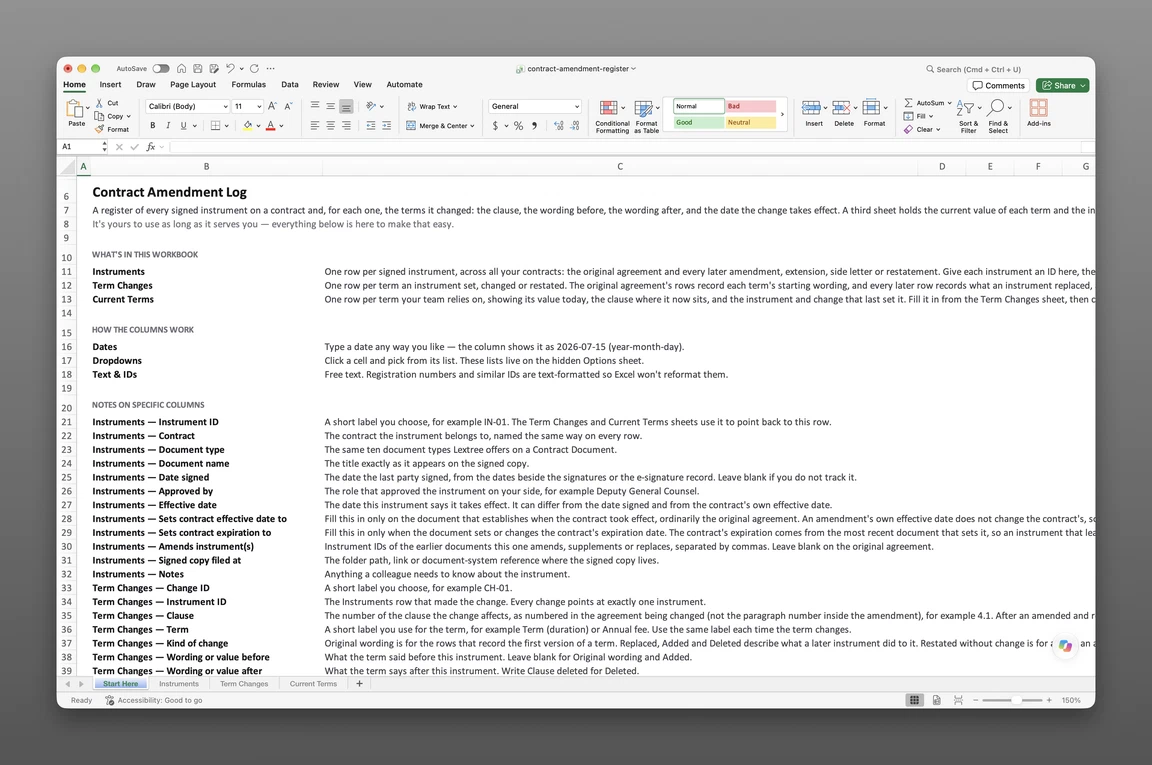Open Sort & Filter menu
The image size is (1152, 765).
(x=968, y=116)
